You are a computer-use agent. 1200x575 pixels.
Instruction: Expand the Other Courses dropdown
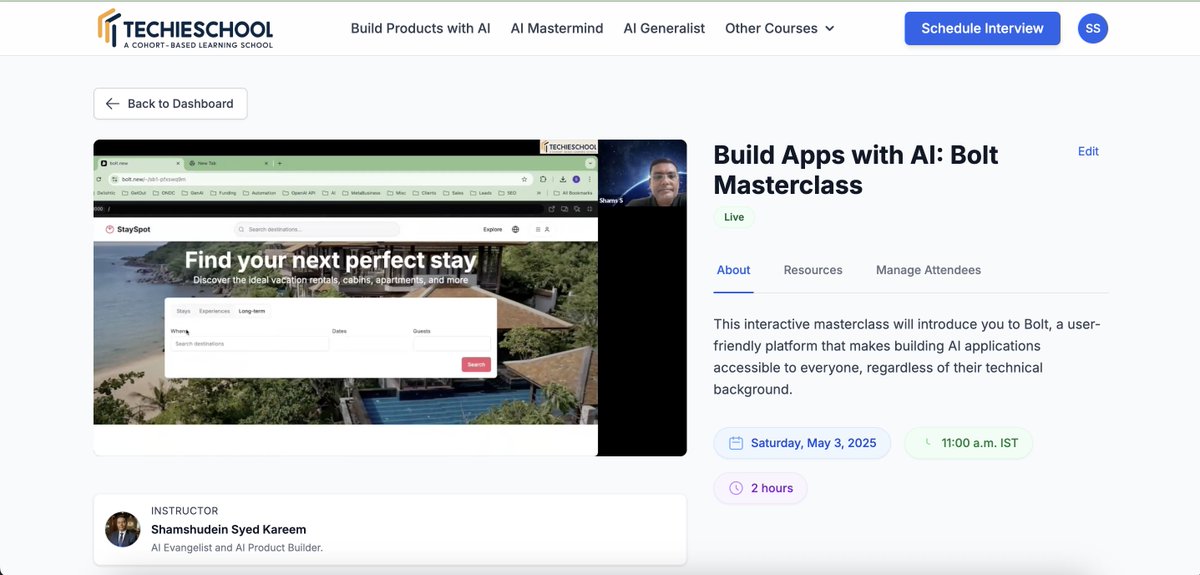[x=779, y=28]
